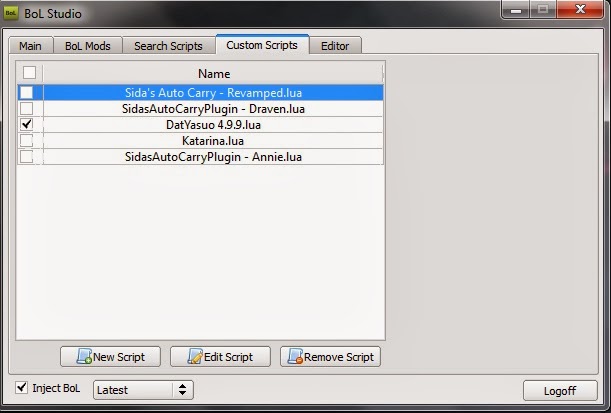Click the Edit Script pencil icon
611x413 pixels.
click(x=195, y=356)
